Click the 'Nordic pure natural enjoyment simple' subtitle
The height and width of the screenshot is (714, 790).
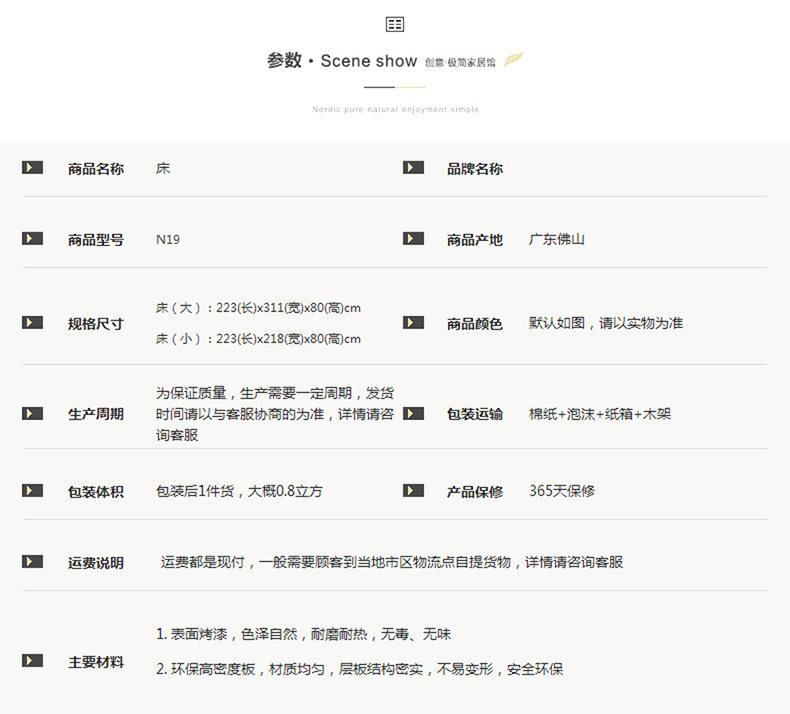pos(395,109)
